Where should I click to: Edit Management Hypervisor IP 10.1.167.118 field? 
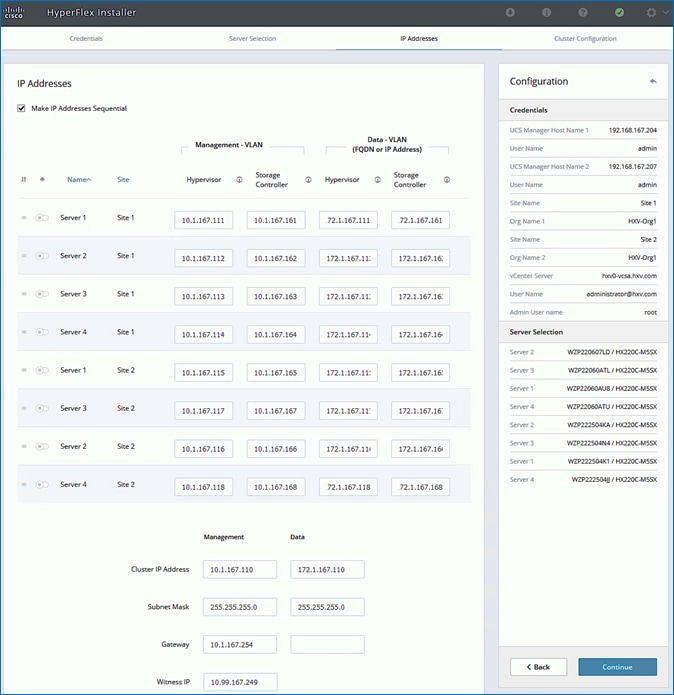point(203,487)
